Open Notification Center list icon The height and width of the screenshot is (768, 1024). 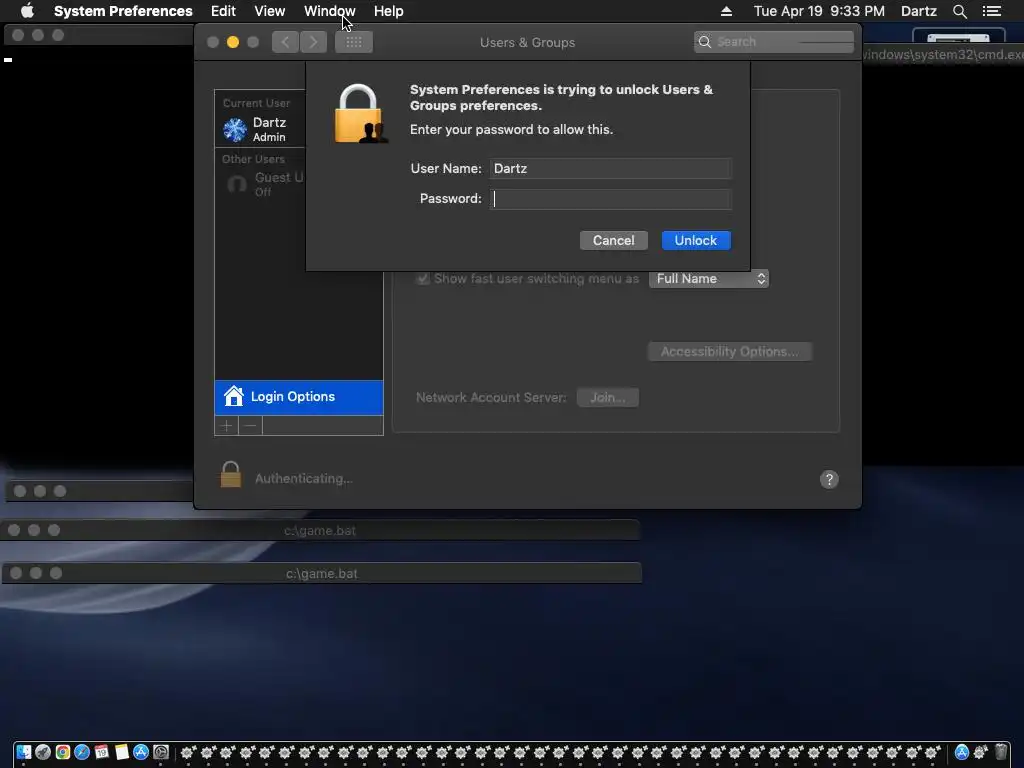991,11
